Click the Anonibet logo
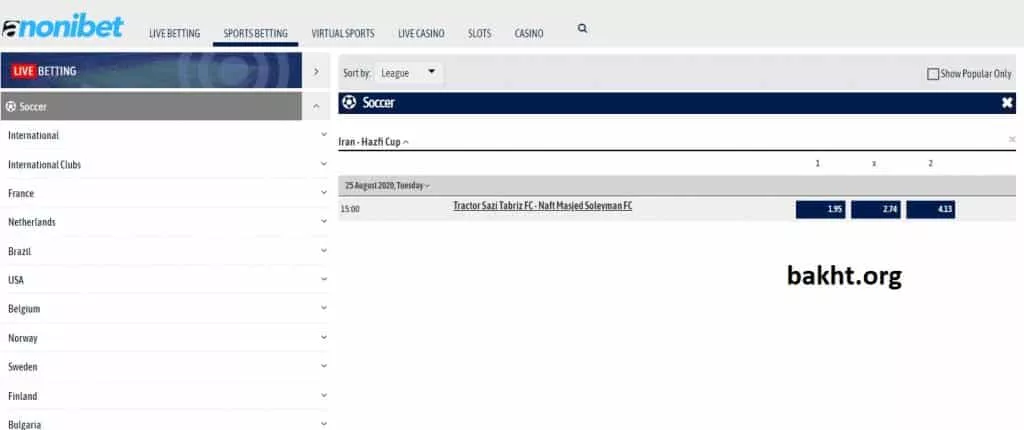Image resolution: width=1024 pixels, height=430 pixels. (x=62, y=26)
